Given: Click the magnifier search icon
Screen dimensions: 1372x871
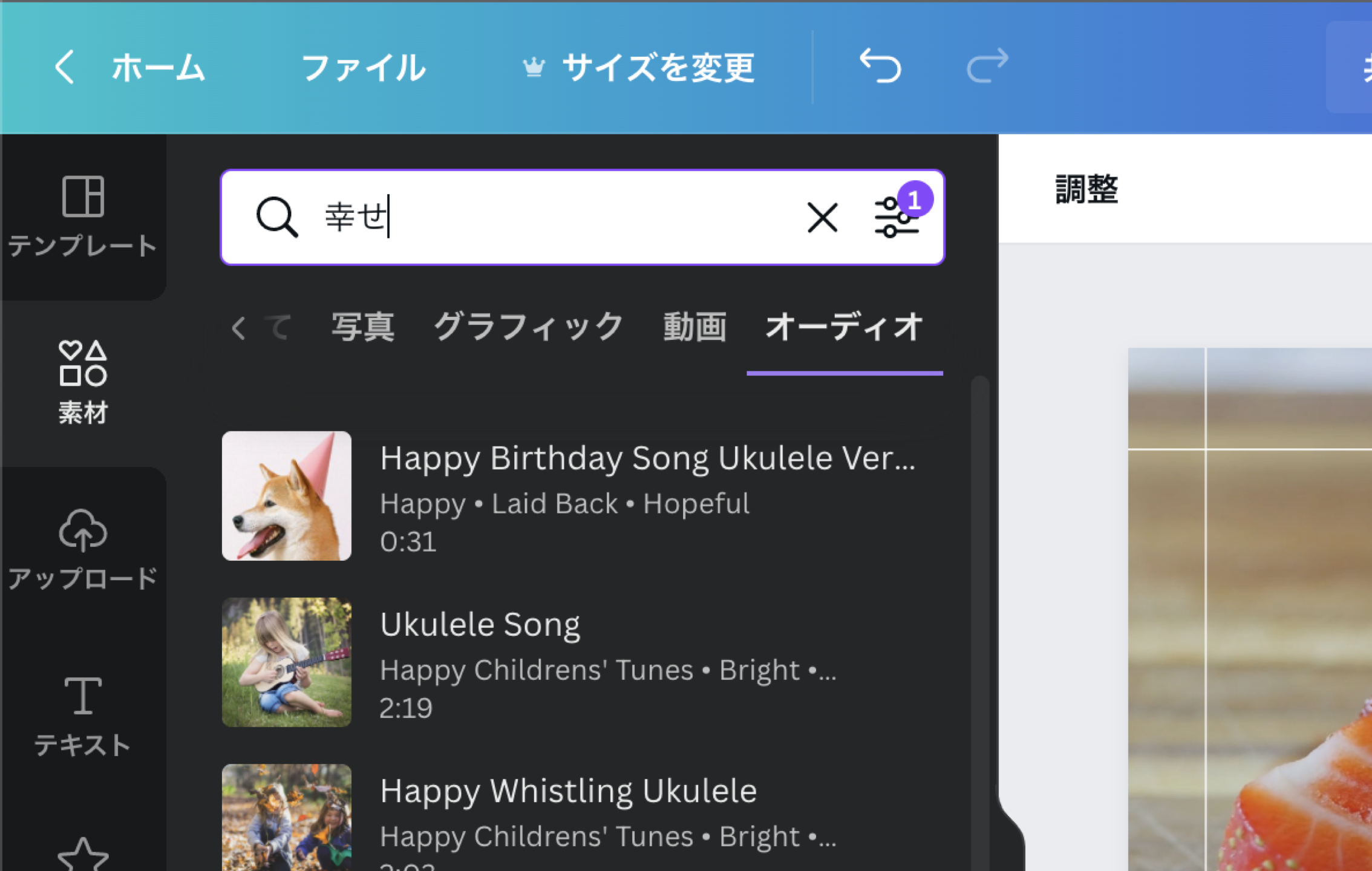Looking at the screenshot, I should (x=277, y=217).
